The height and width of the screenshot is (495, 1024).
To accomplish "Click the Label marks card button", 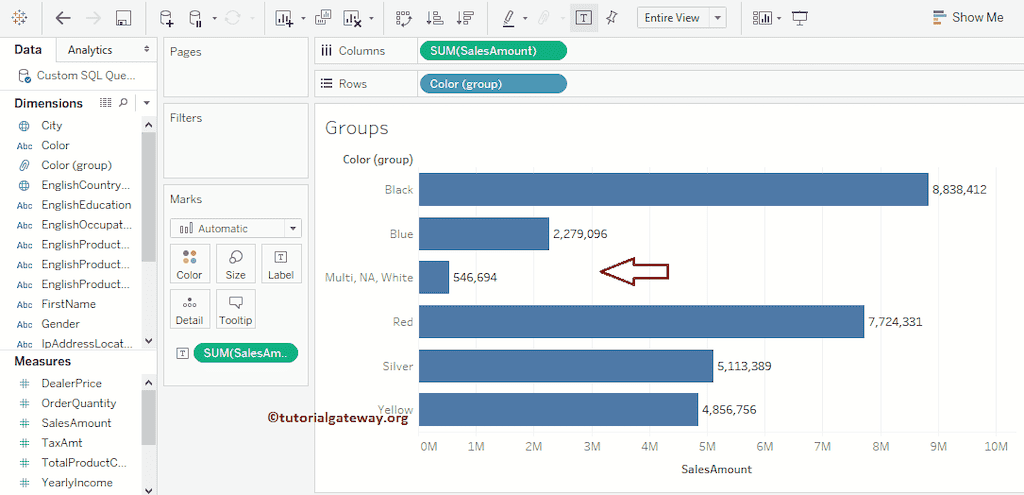I will (x=281, y=264).
